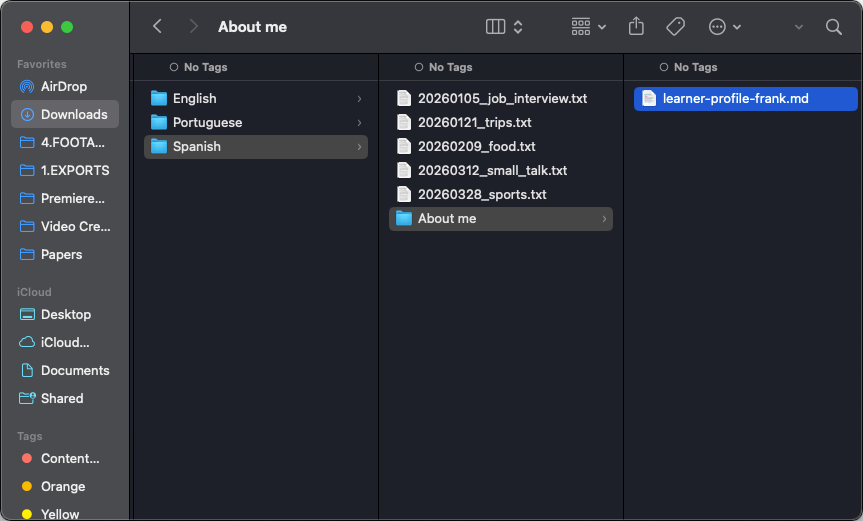863x521 pixels.
Task: Open the Shared sidebar location
Action: [x=61, y=398]
